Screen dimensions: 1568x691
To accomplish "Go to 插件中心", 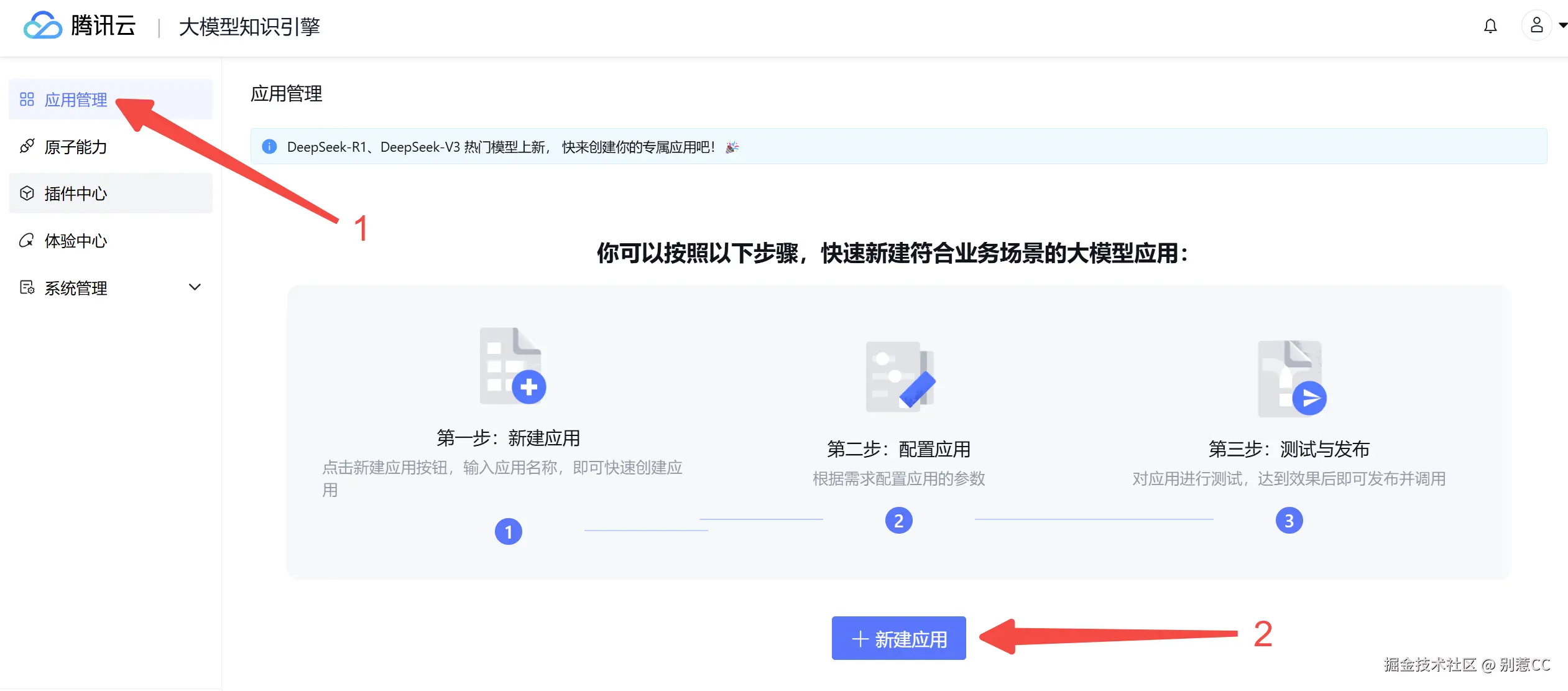I will pyautogui.click(x=76, y=193).
